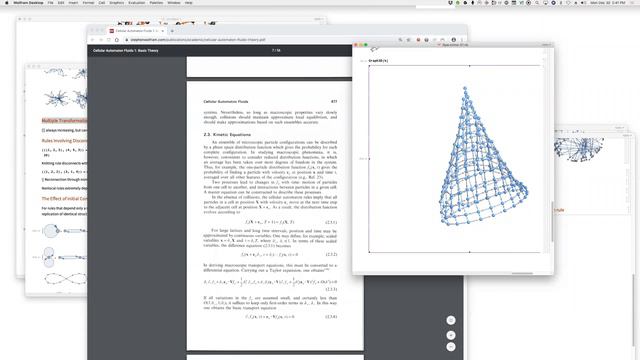Open the Window menu
This screenshot has height=360, width=640.
tap(174, 2)
